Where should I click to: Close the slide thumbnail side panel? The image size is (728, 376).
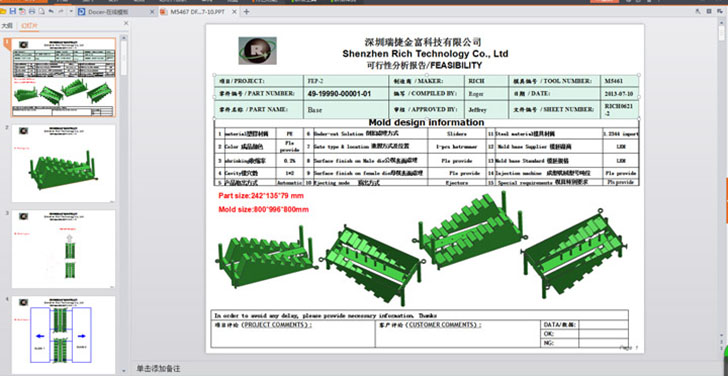(126, 23)
